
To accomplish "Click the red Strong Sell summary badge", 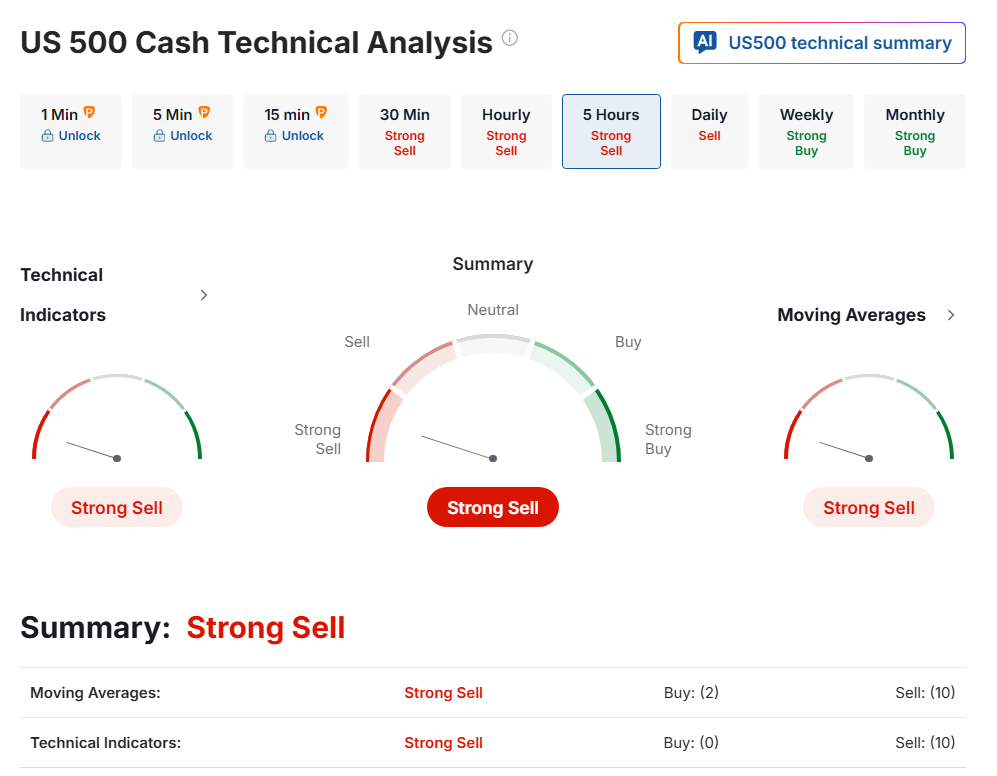I will [493, 508].
